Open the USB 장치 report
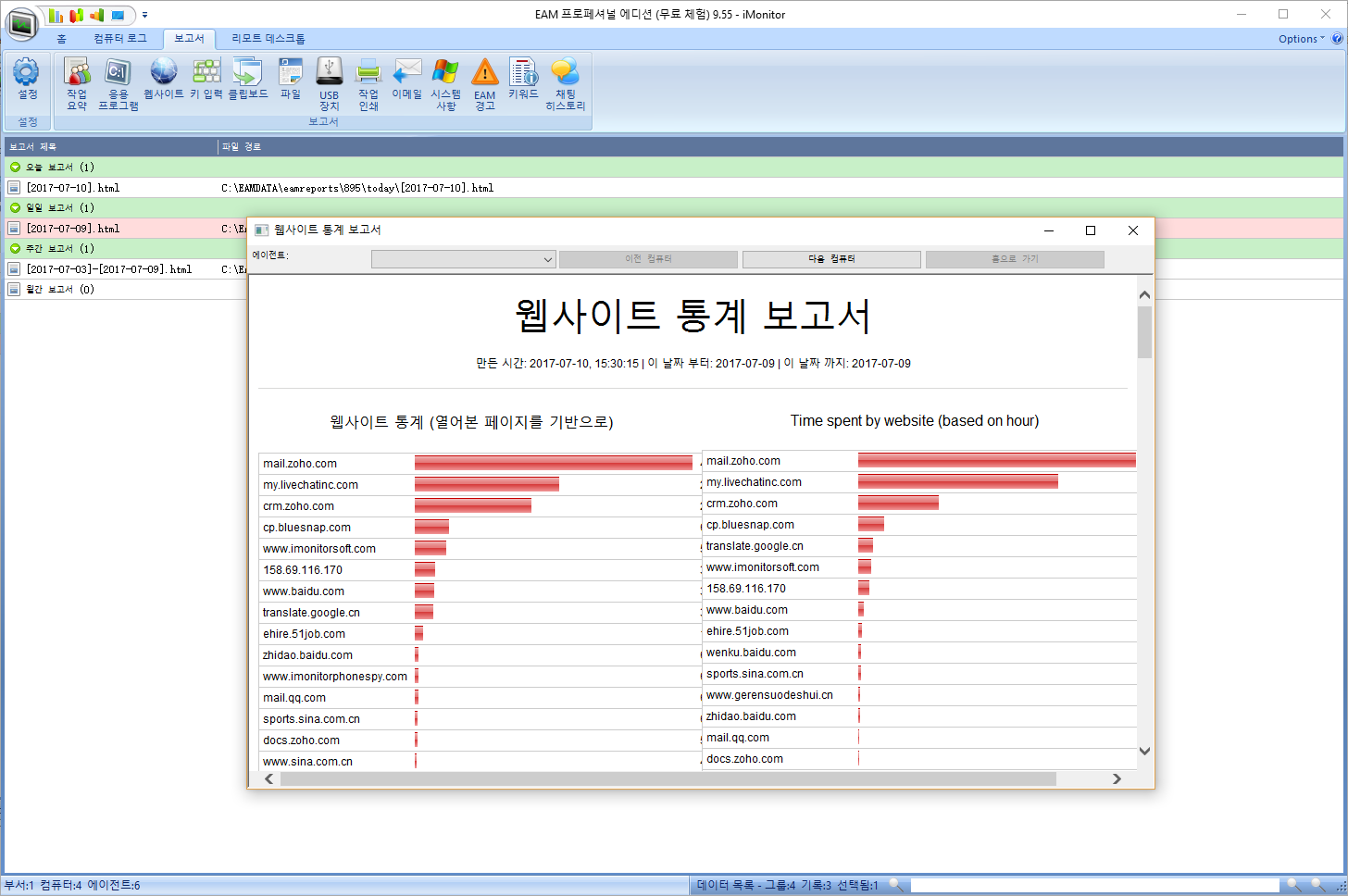1348x896 pixels. click(x=330, y=83)
